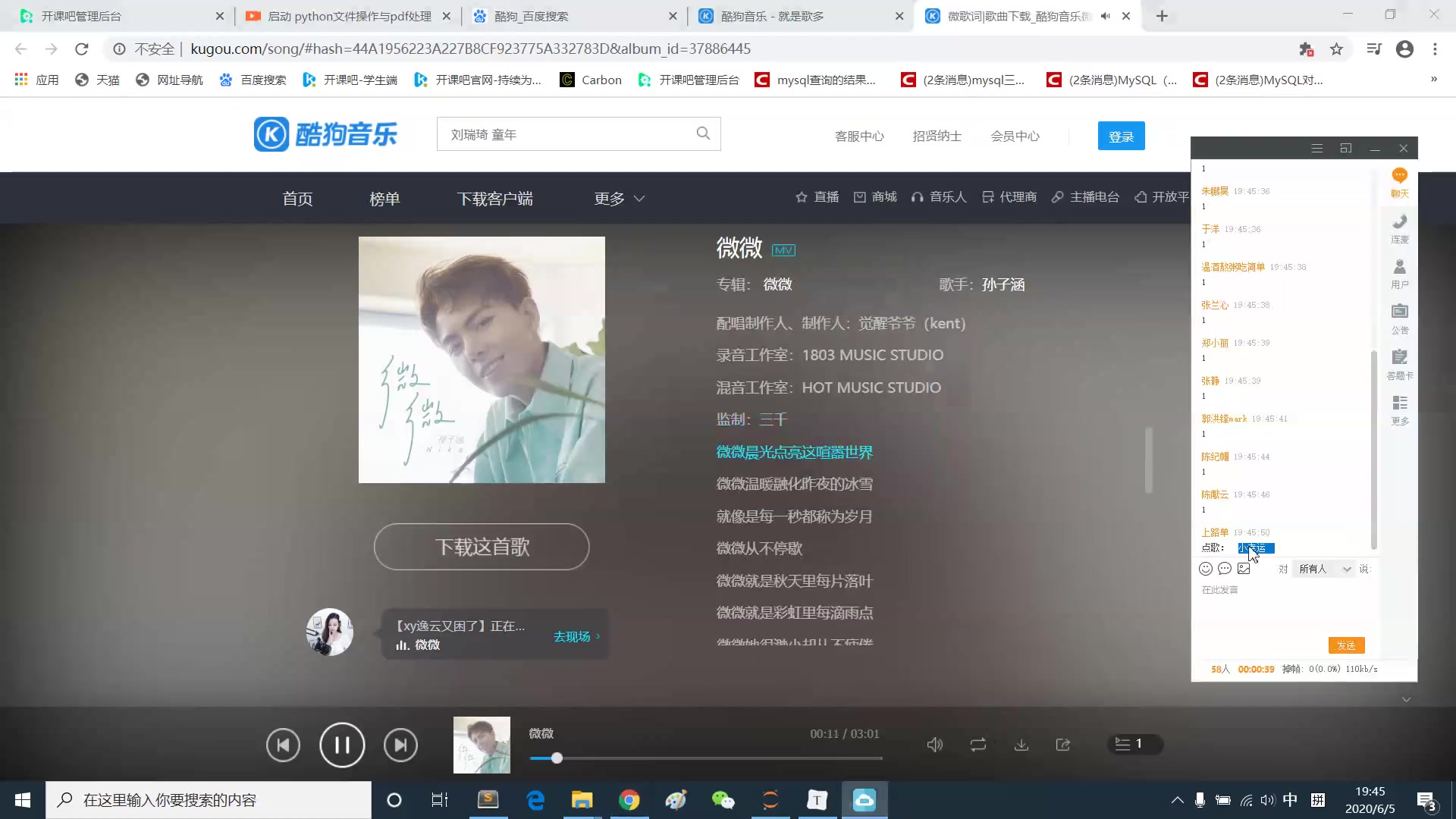Open the live panel hamburger menu icon
This screenshot has width=1456, height=819.
[x=1317, y=149]
